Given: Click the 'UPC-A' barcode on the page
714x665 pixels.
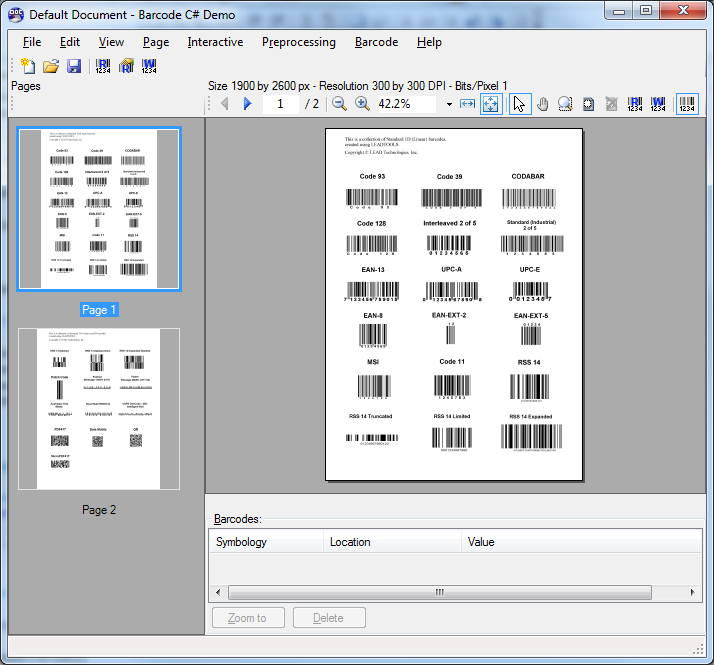Looking at the screenshot, I should [452, 292].
